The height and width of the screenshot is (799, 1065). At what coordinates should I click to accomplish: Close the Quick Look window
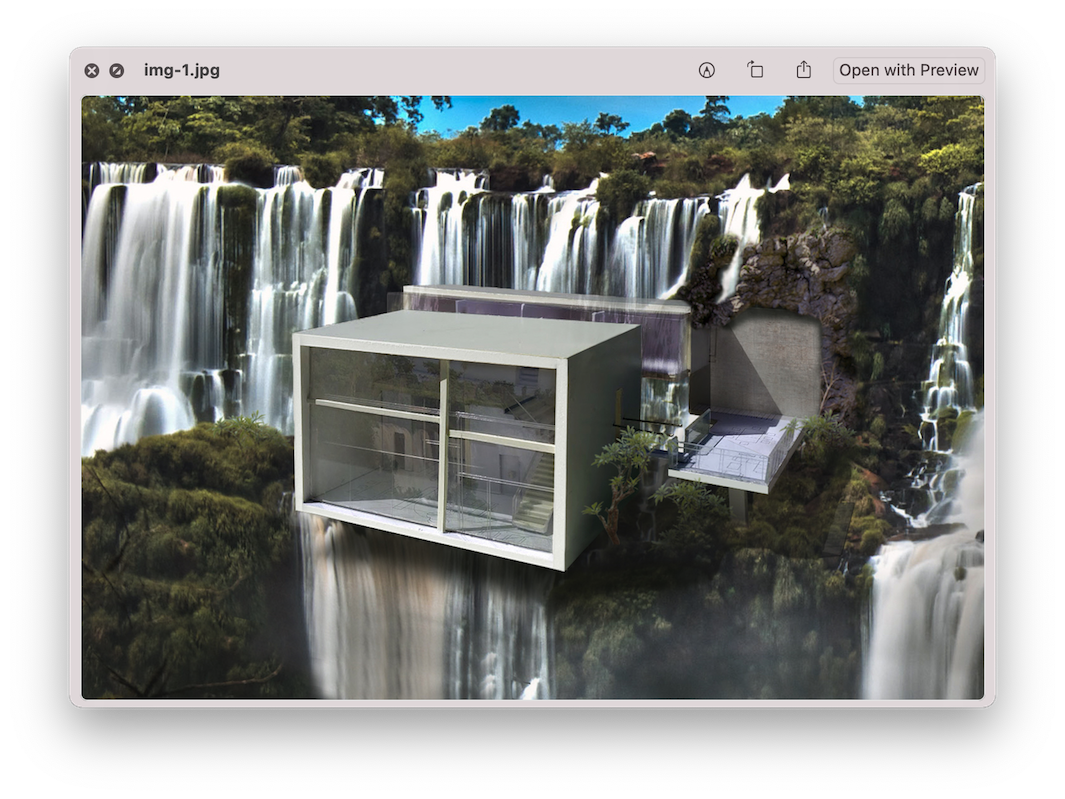[92, 71]
